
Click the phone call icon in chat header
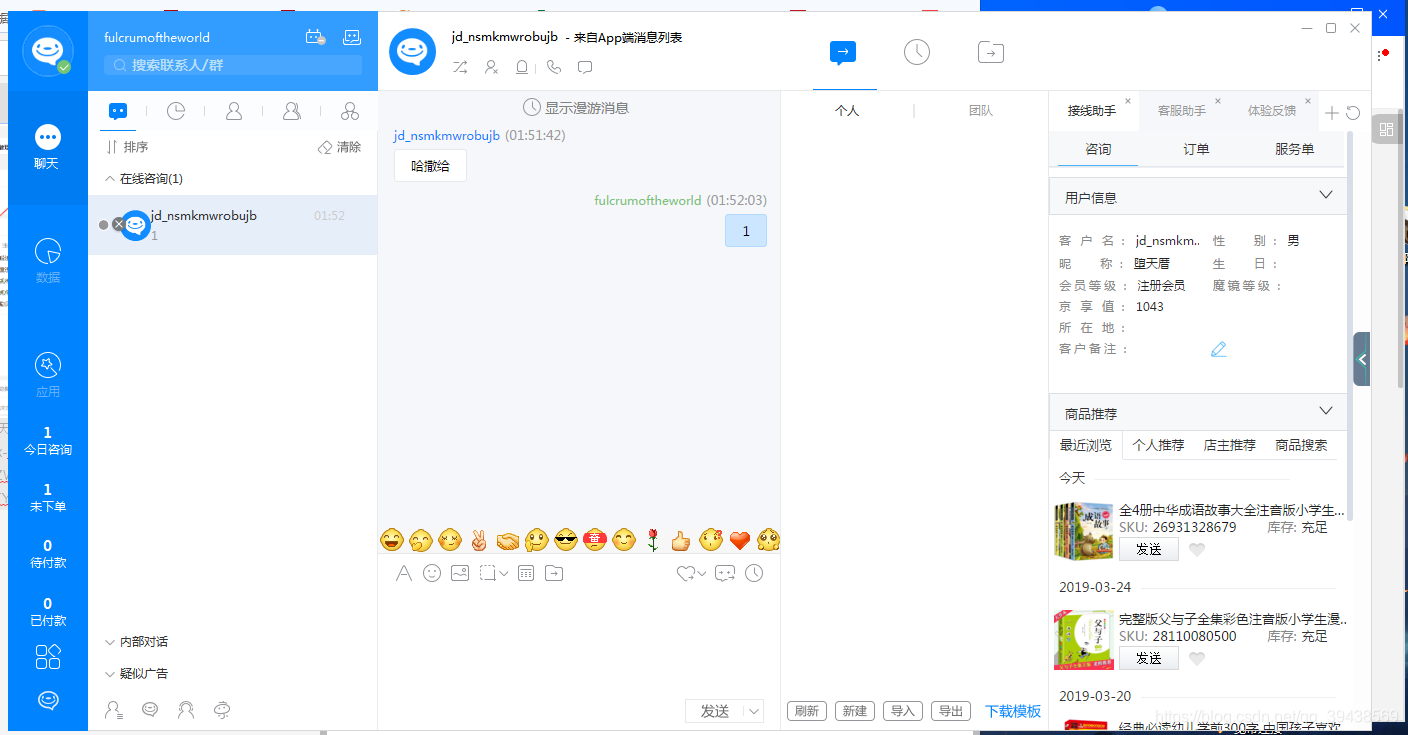point(554,67)
